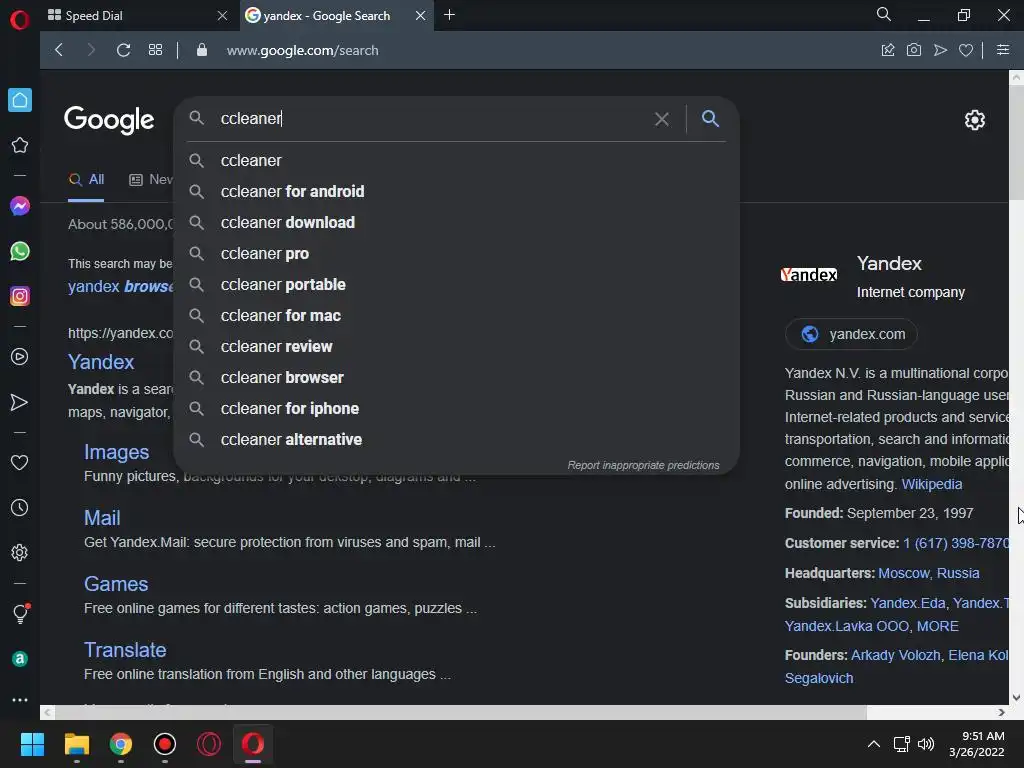
Task: Take a snapshot with the camera icon
Action: pyautogui.click(x=914, y=50)
